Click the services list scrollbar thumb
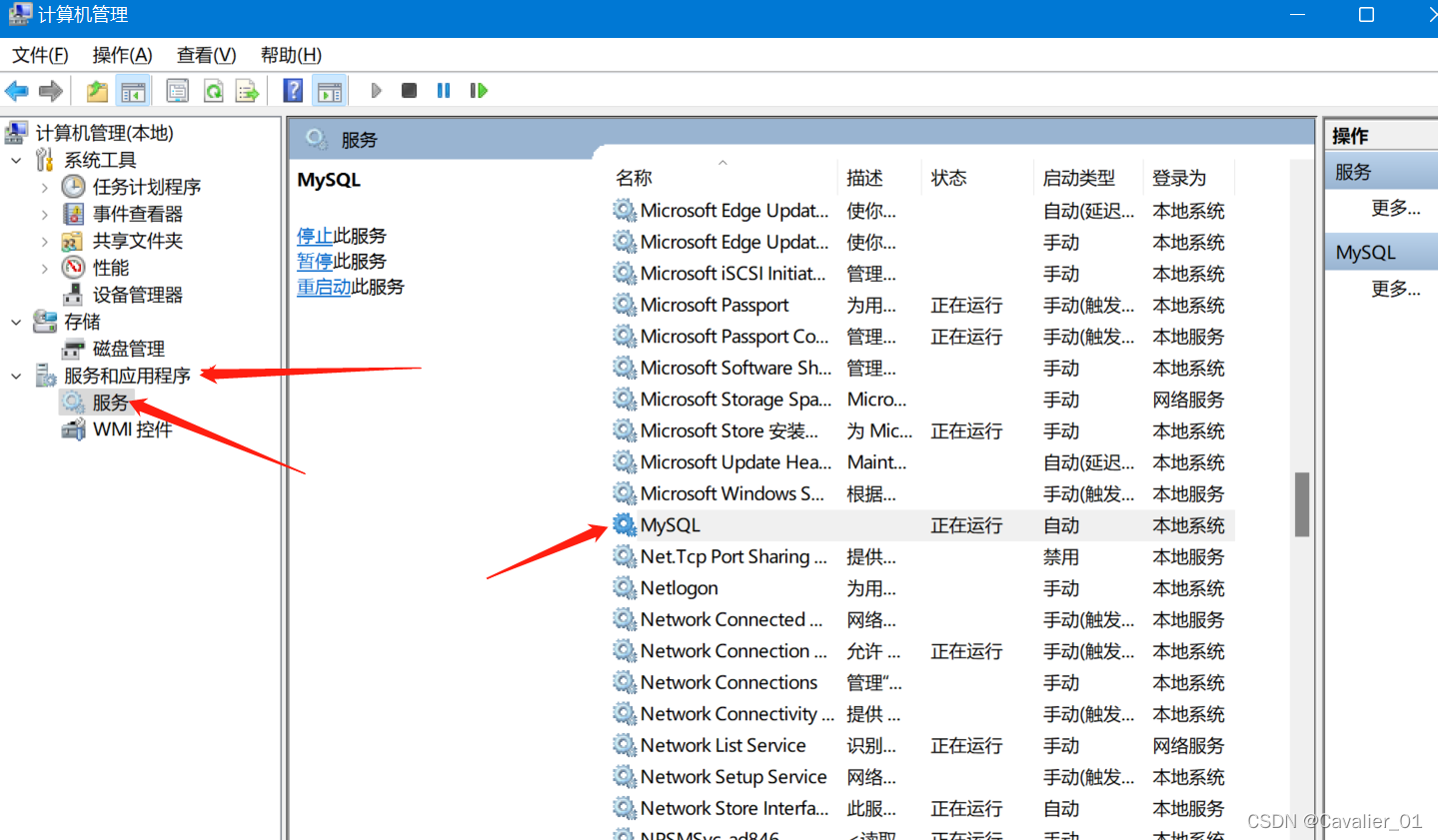 click(x=1301, y=504)
